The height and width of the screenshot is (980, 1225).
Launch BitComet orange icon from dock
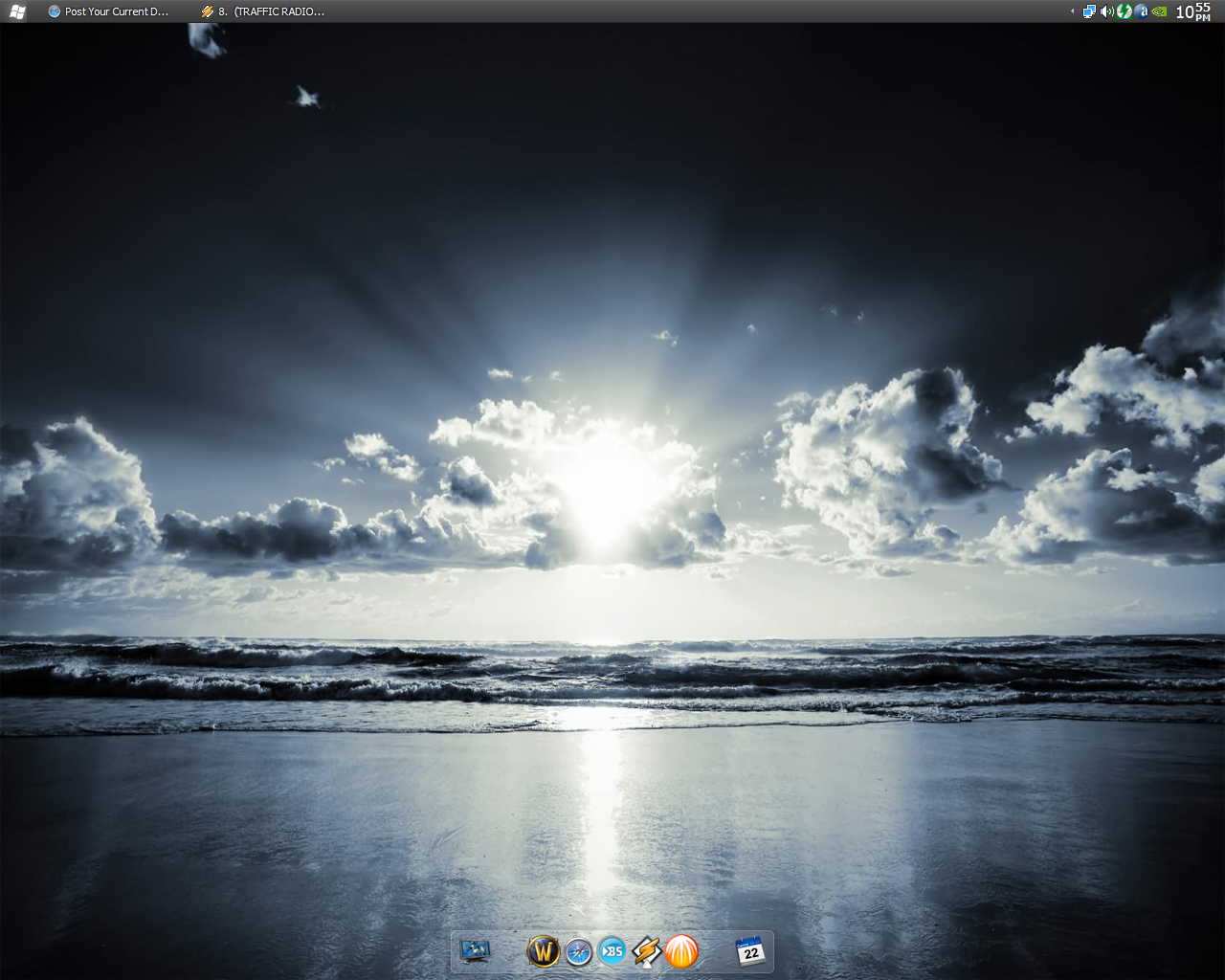681,951
